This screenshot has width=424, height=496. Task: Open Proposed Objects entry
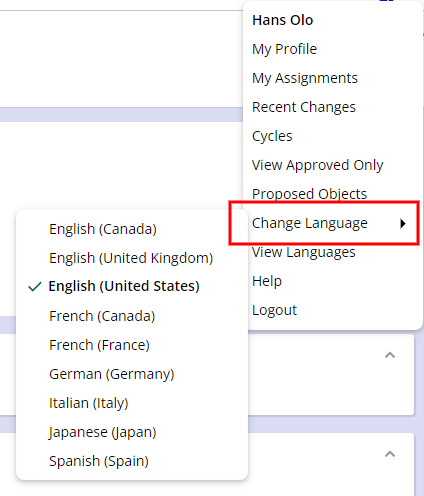point(309,194)
